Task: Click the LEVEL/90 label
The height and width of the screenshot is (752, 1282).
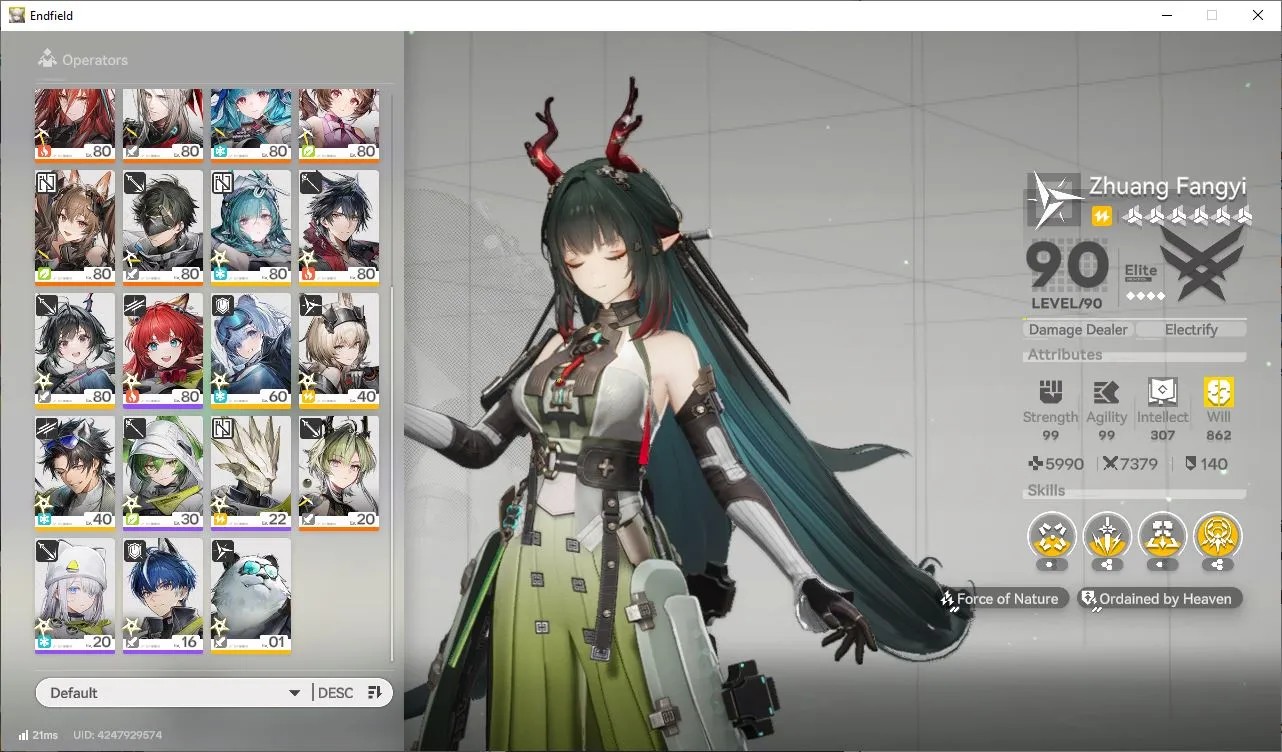Action: (1066, 303)
